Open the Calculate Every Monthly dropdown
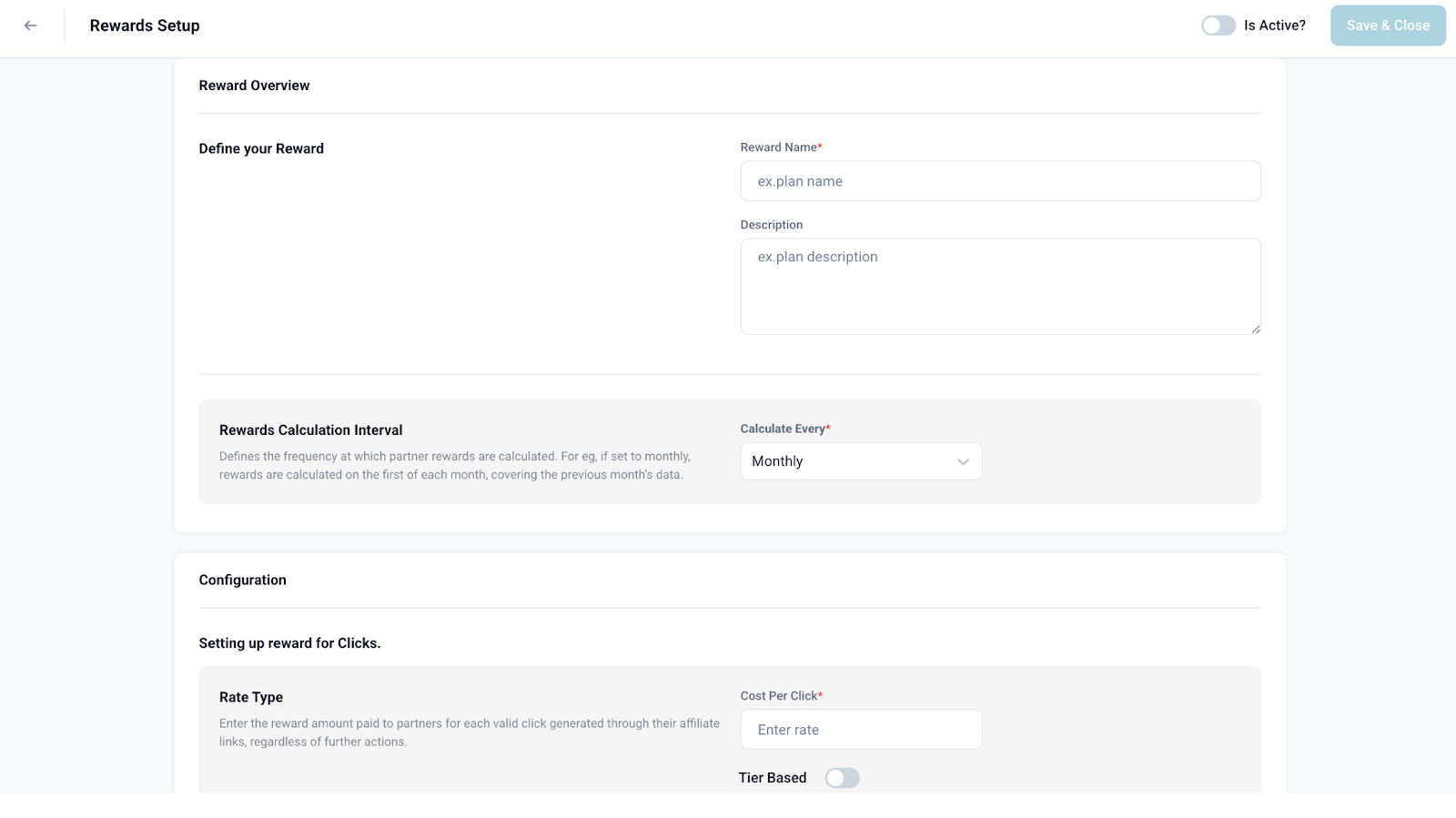Screen dimensions: 1456x818 point(860,461)
